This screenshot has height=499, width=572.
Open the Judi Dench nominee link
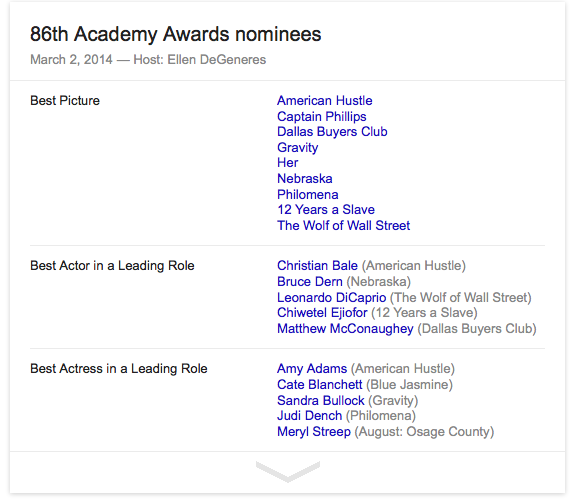[x=309, y=415]
